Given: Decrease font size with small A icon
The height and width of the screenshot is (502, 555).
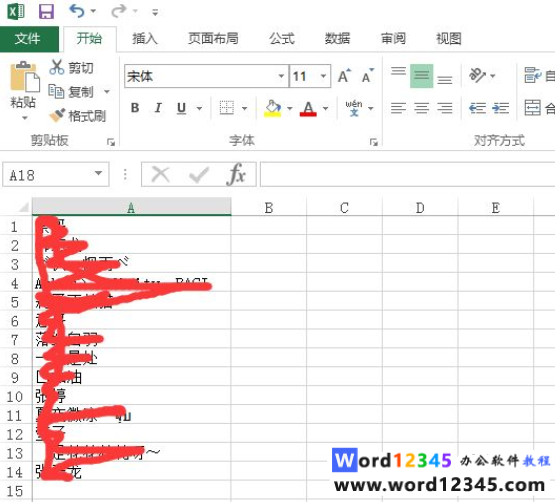Looking at the screenshot, I should tap(367, 76).
